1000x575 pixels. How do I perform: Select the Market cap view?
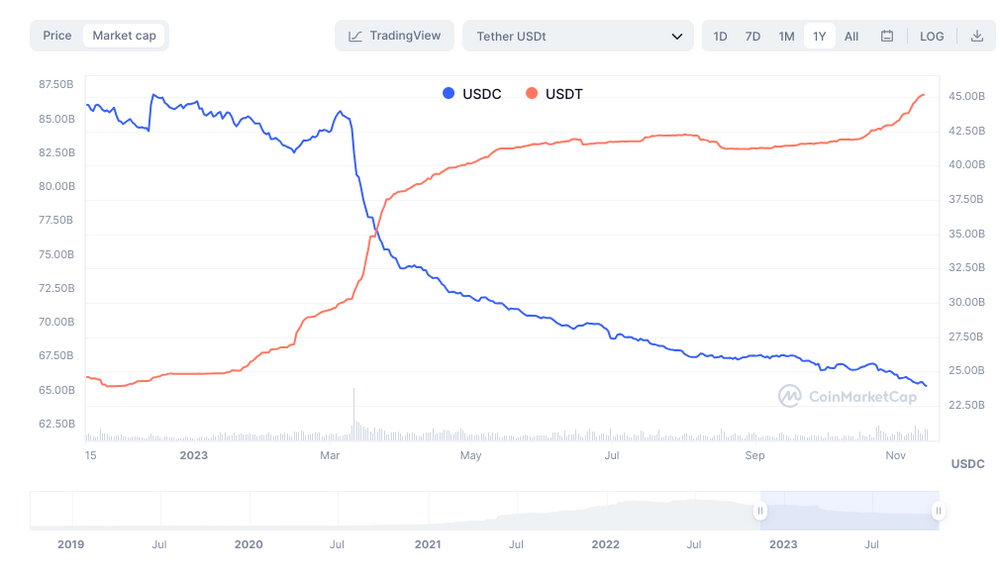point(124,36)
